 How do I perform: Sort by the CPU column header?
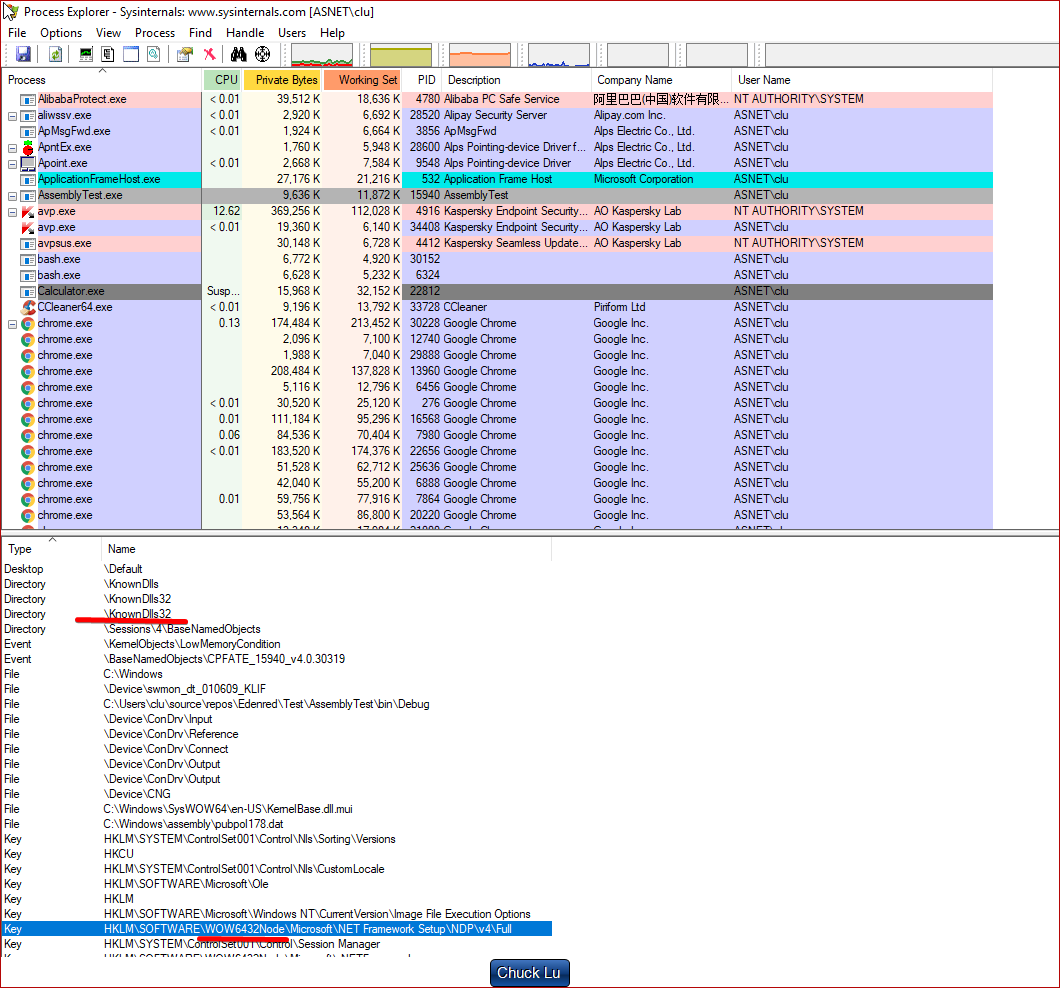tap(222, 80)
